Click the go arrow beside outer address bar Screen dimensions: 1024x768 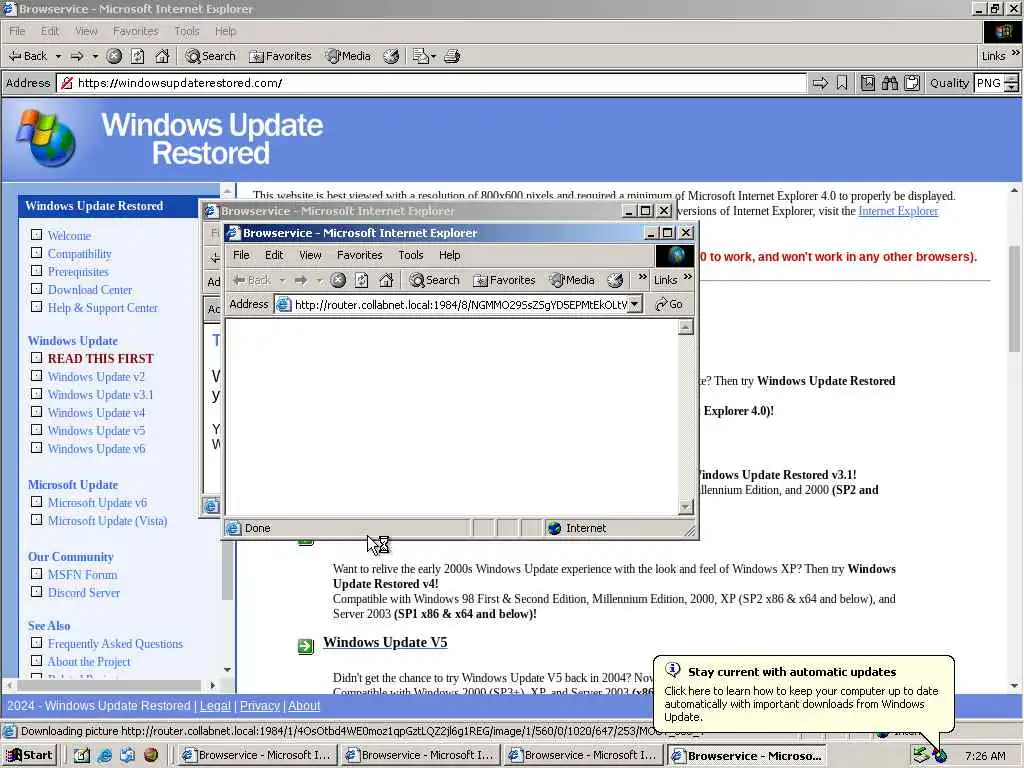(x=820, y=83)
